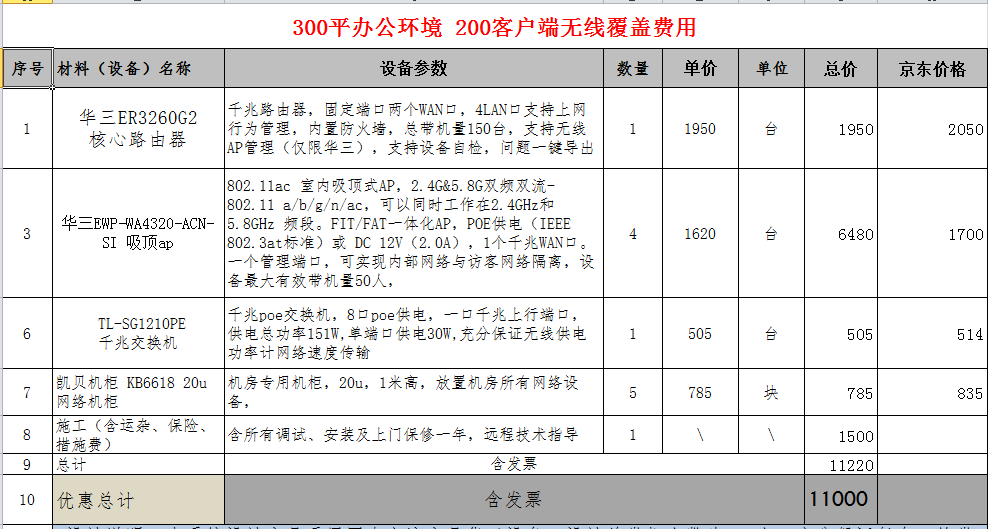Click the total 11220 cell

pos(841,465)
